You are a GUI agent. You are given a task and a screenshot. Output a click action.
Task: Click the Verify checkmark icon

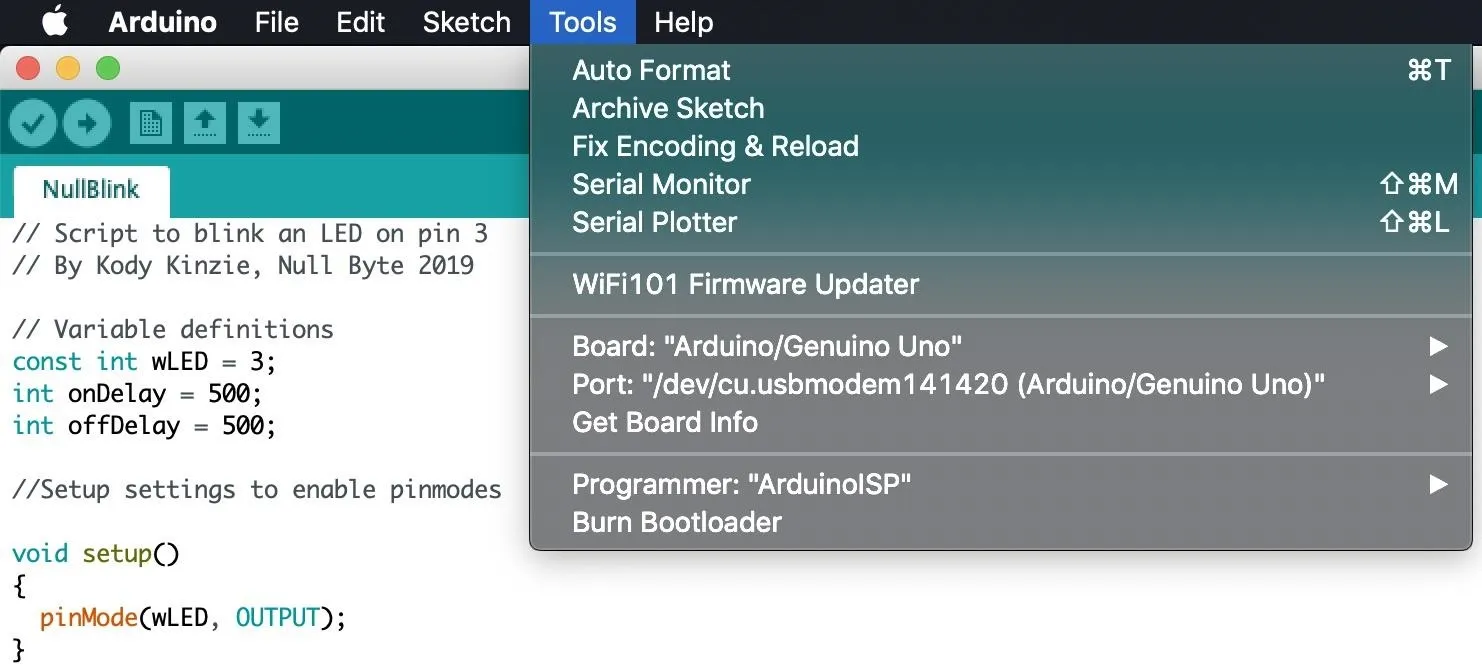coord(34,123)
